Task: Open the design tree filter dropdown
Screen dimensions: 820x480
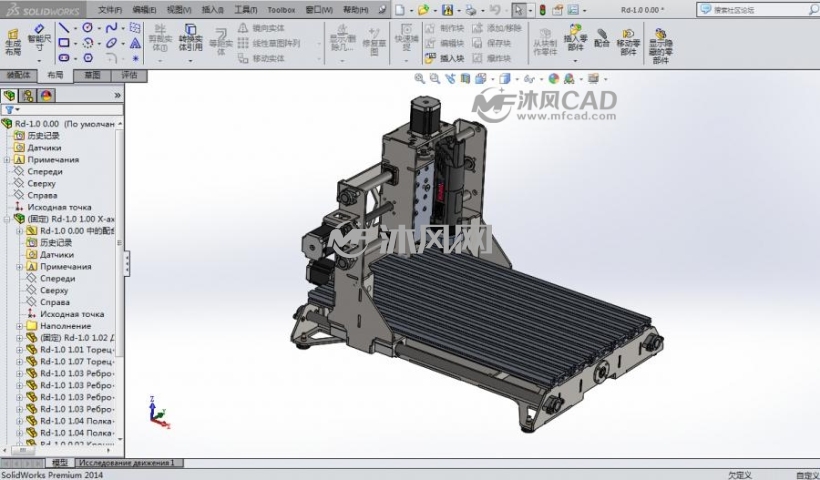Action: coord(17,110)
